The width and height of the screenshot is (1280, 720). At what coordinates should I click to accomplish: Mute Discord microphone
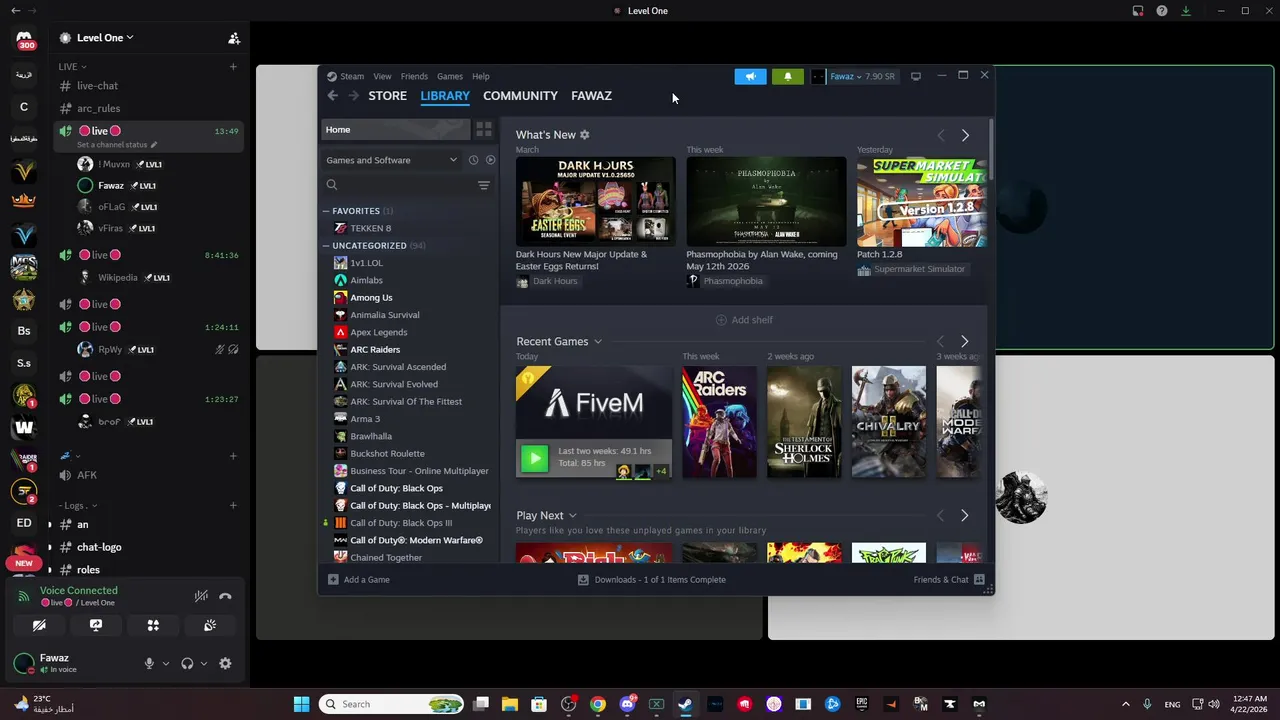click(x=149, y=663)
